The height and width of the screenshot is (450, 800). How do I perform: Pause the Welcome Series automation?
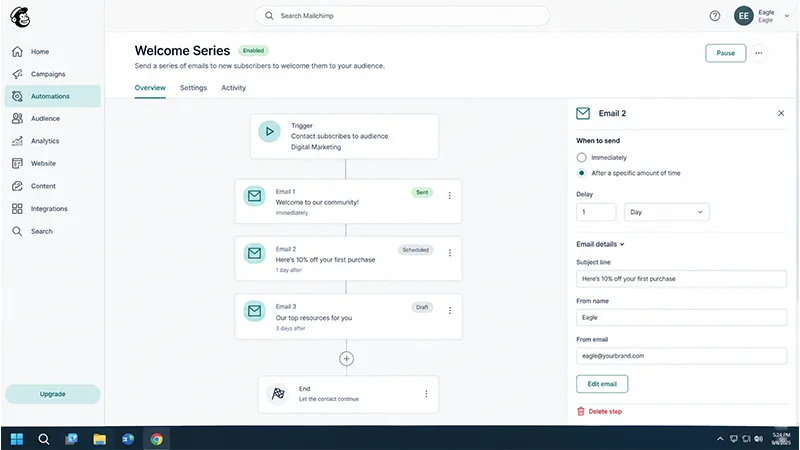coord(726,53)
